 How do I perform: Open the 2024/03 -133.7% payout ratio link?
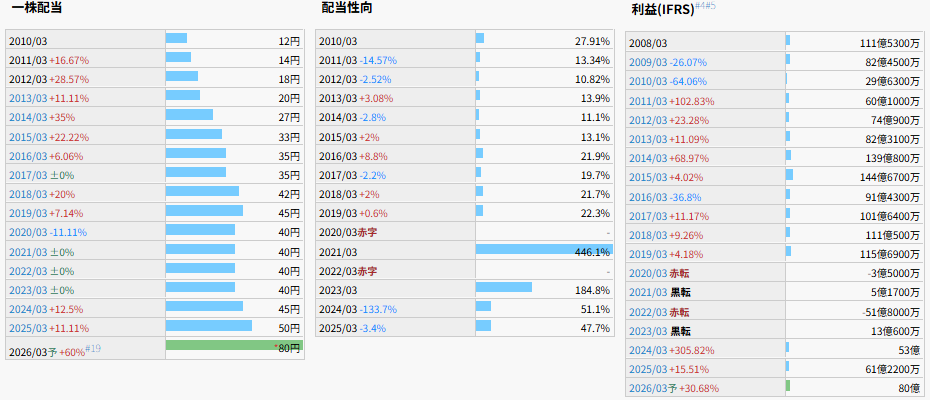pyautogui.click(x=358, y=309)
